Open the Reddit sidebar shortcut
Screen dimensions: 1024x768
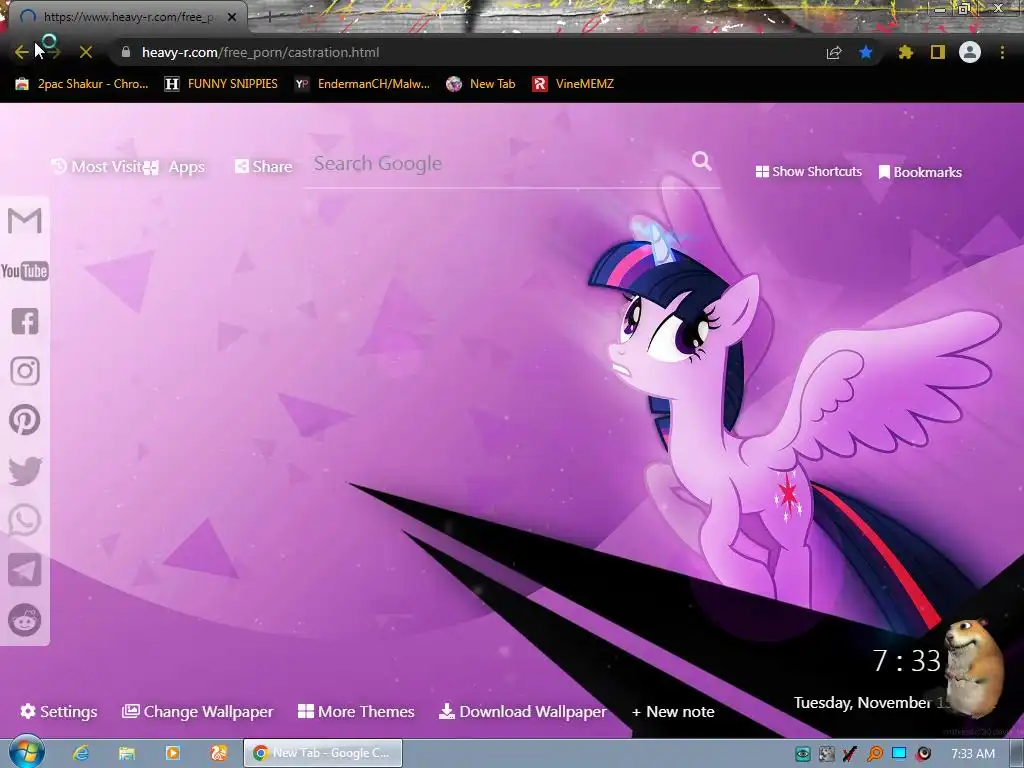pyautogui.click(x=25, y=620)
